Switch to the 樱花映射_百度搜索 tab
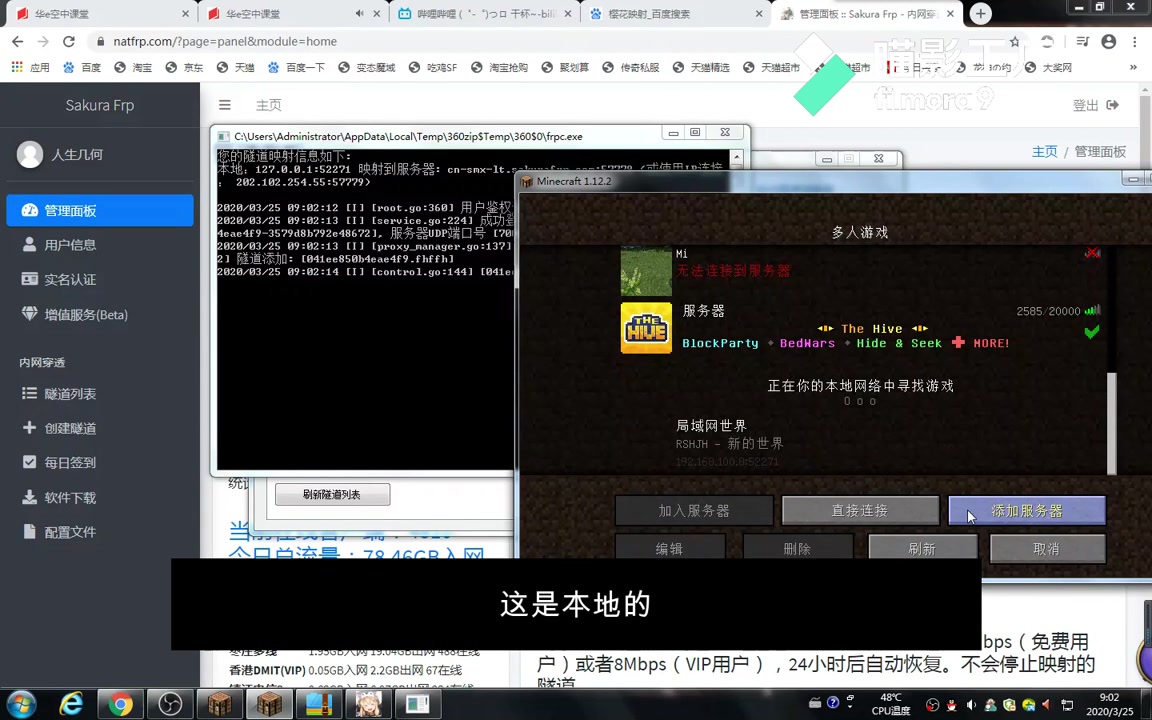The height and width of the screenshot is (720, 1152). [676, 13]
